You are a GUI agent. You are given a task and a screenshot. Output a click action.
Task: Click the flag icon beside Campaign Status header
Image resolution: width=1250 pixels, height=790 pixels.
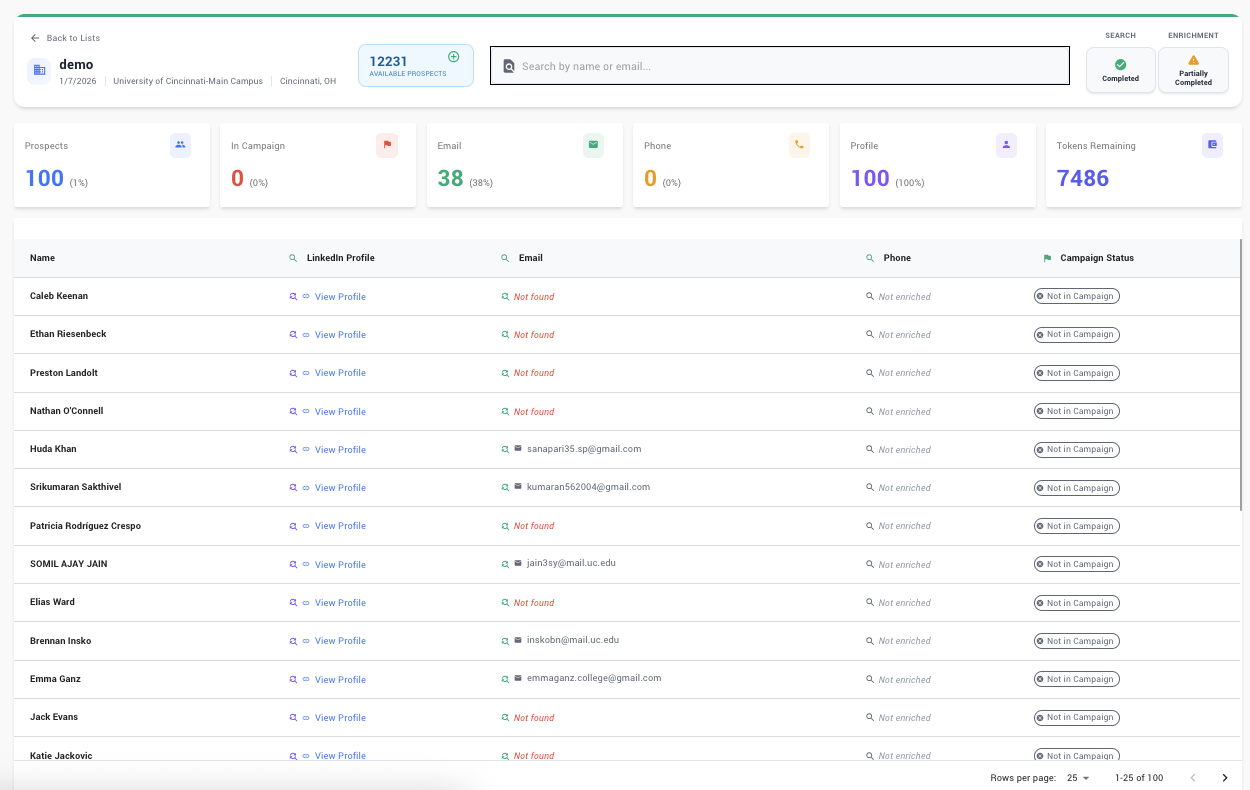click(x=1047, y=258)
